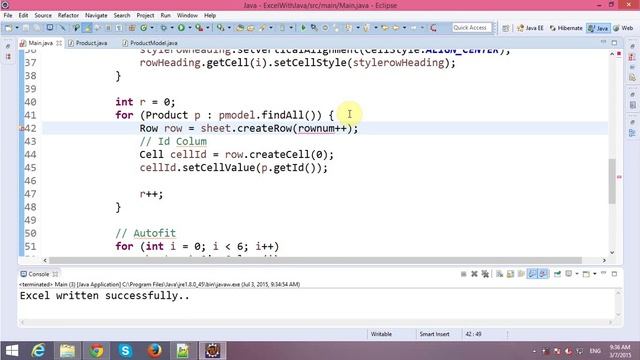The image size is (640, 360).
Task: Open the New file dropdown arrow
Action: 17,28
